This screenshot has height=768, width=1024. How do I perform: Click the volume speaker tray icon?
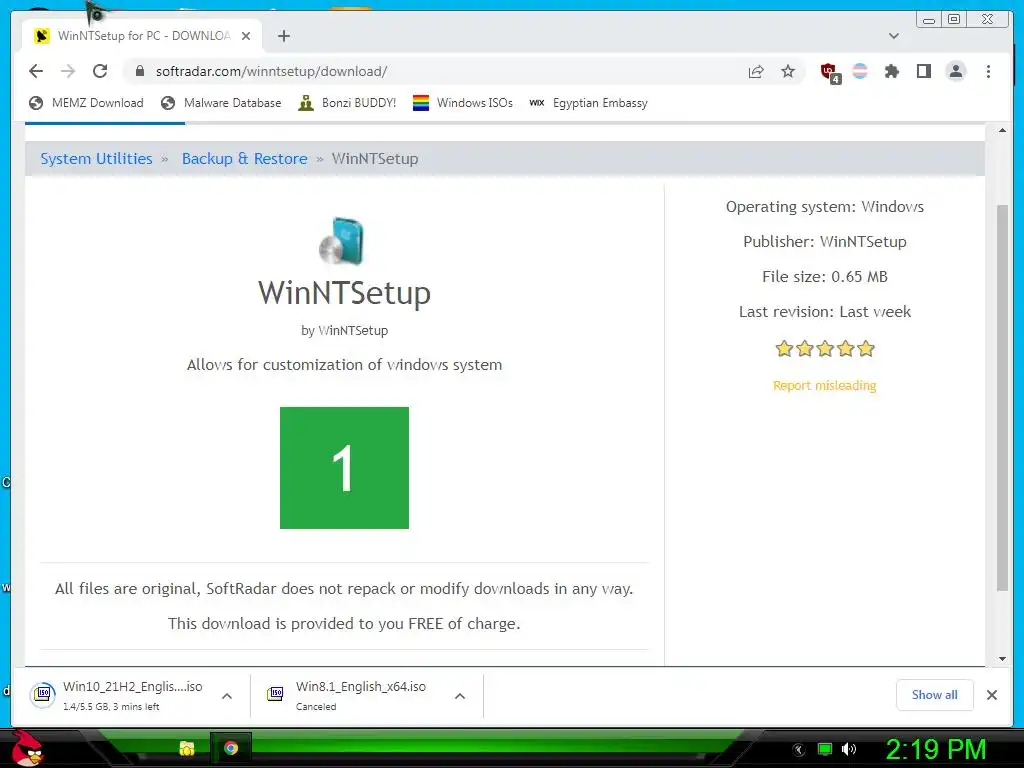(x=849, y=749)
